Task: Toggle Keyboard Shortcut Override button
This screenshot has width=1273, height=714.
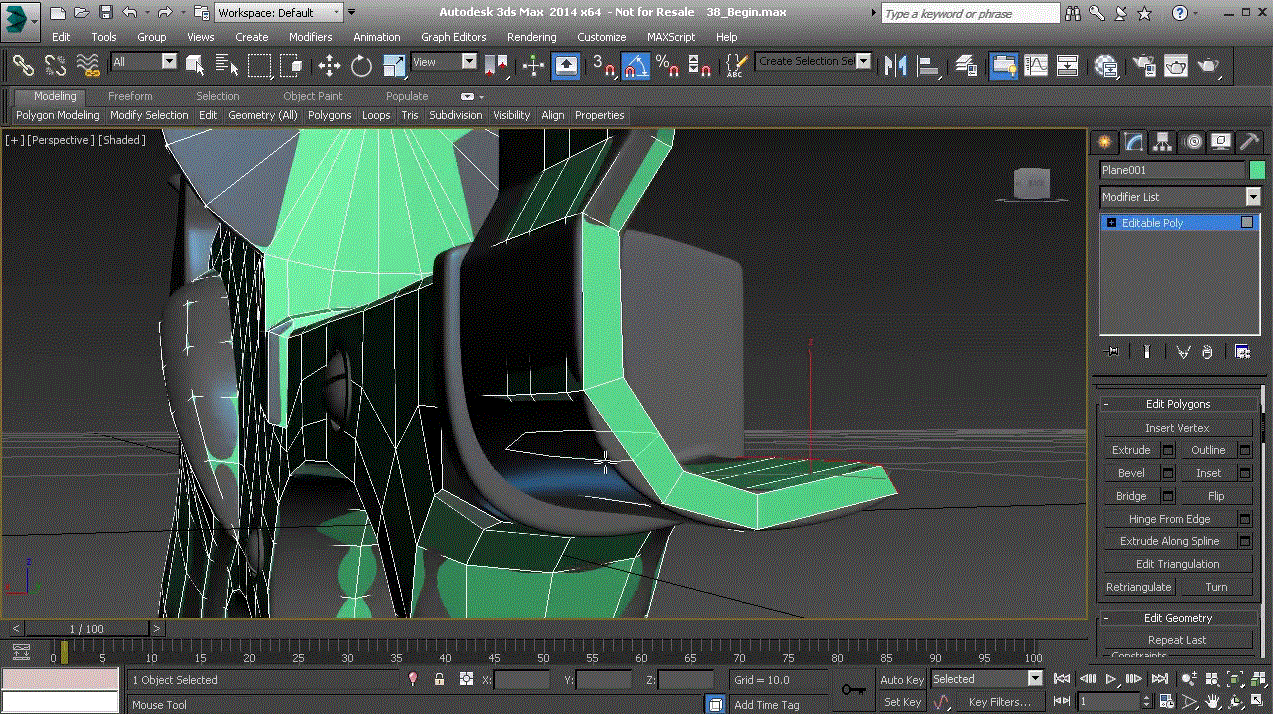Action: tap(566, 66)
